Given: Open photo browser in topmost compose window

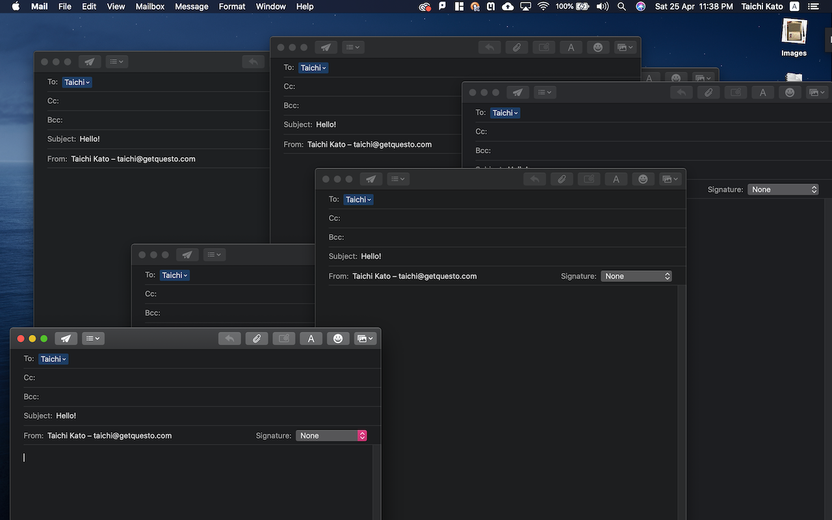Looking at the screenshot, I should pos(625,47).
